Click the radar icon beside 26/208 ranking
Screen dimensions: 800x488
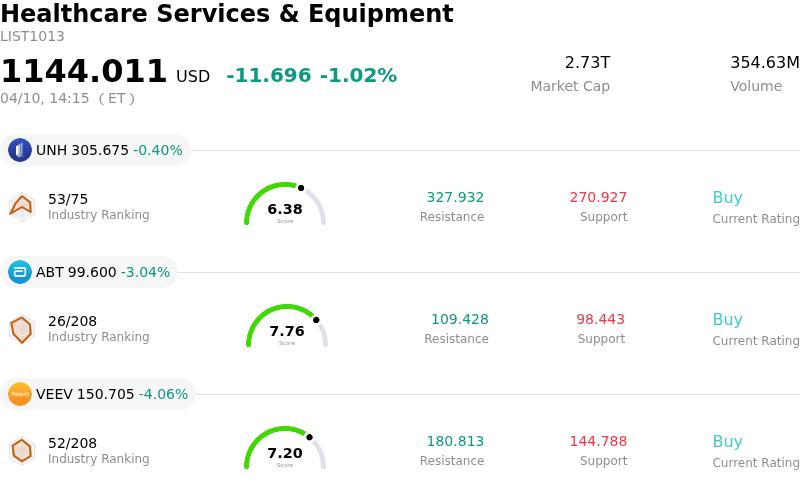pos(21,329)
